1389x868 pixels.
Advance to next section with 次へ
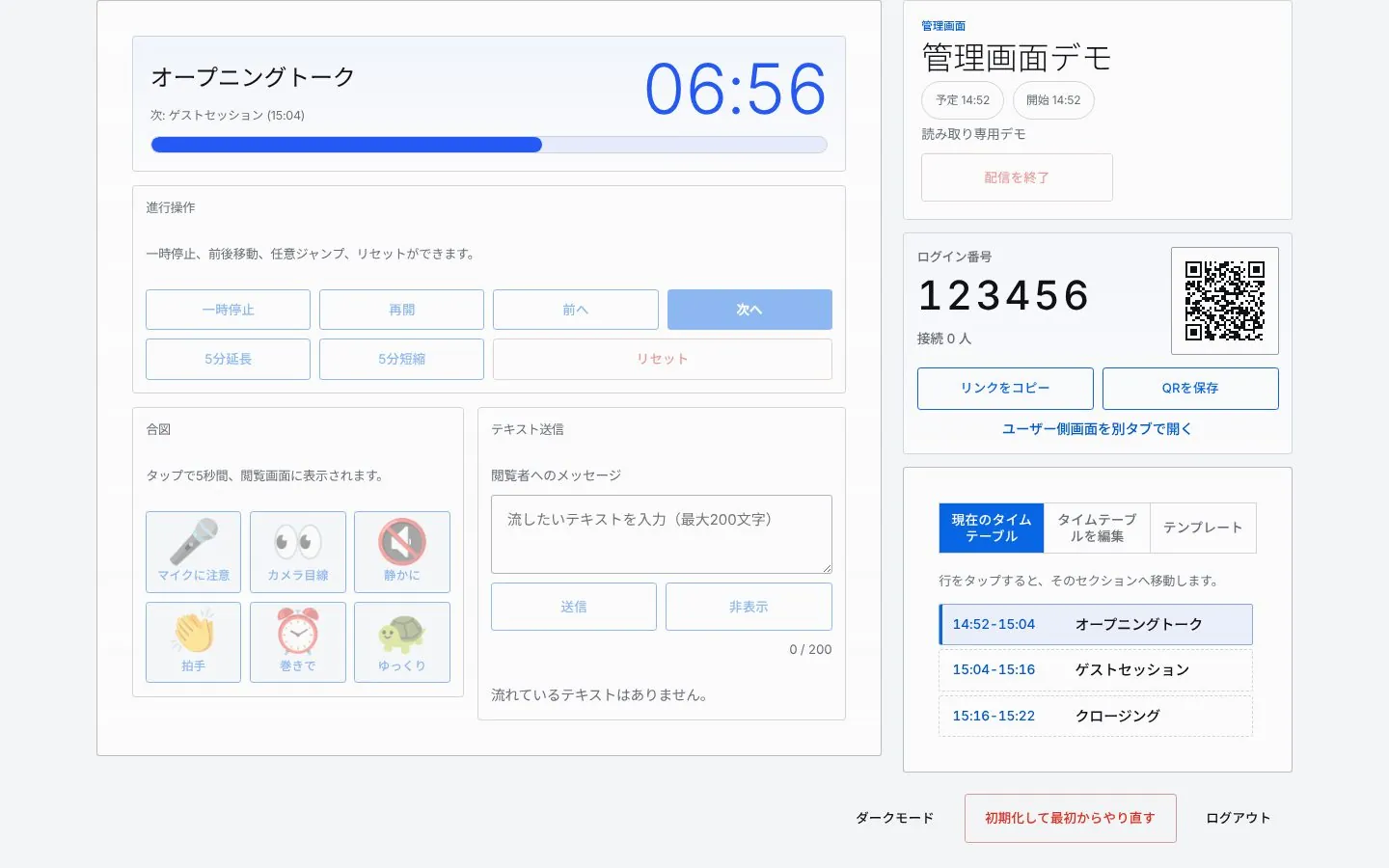(x=749, y=310)
